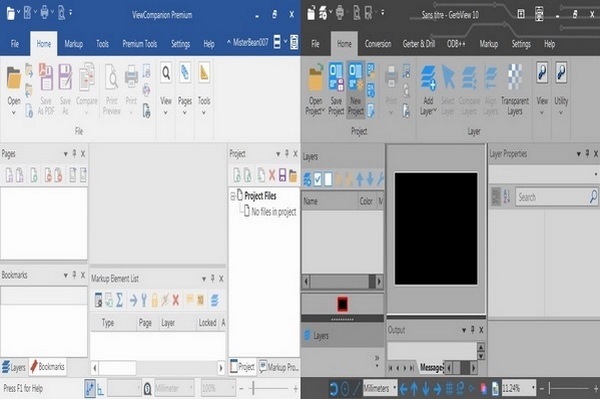The height and width of the screenshot is (400, 600).
Task: Click New Project in GerbView
Action: (355, 90)
